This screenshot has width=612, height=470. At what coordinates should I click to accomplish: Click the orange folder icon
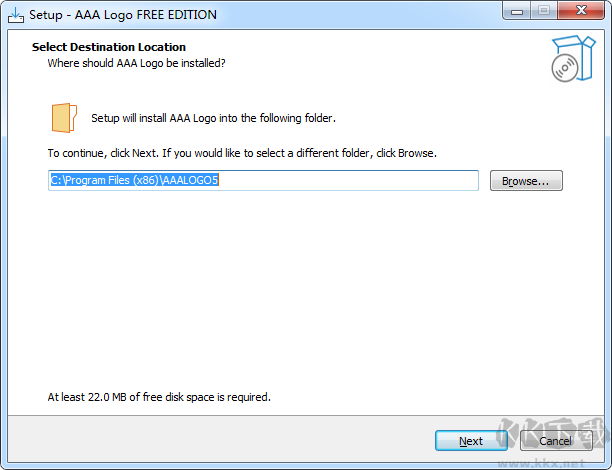point(63,116)
